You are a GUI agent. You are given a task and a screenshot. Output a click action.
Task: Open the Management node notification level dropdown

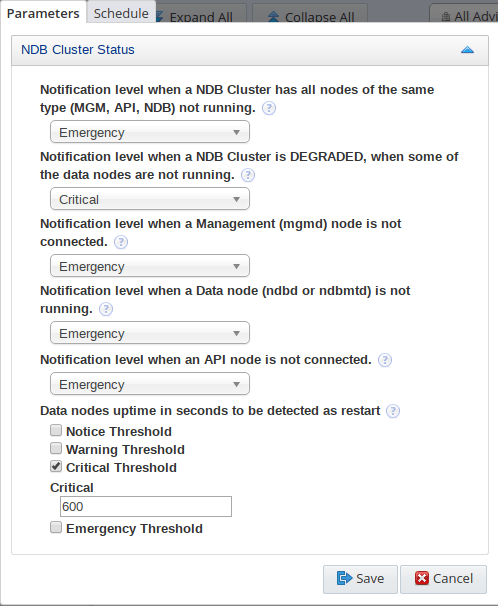[x=150, y=266]
